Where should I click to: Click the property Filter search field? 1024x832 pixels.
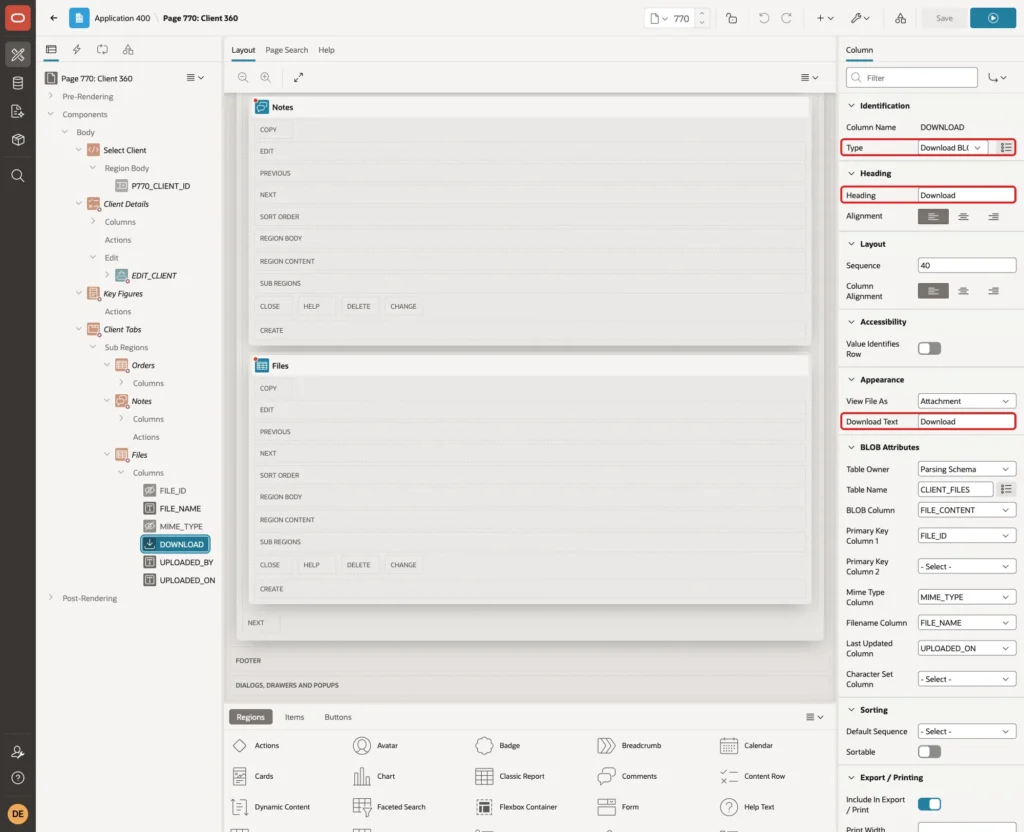(x=912, y=78)
